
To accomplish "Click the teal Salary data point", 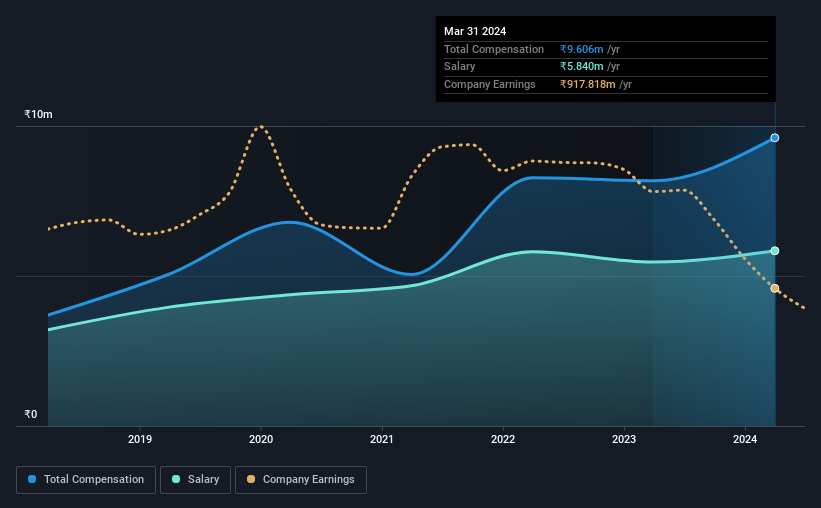I will [774, 251].
